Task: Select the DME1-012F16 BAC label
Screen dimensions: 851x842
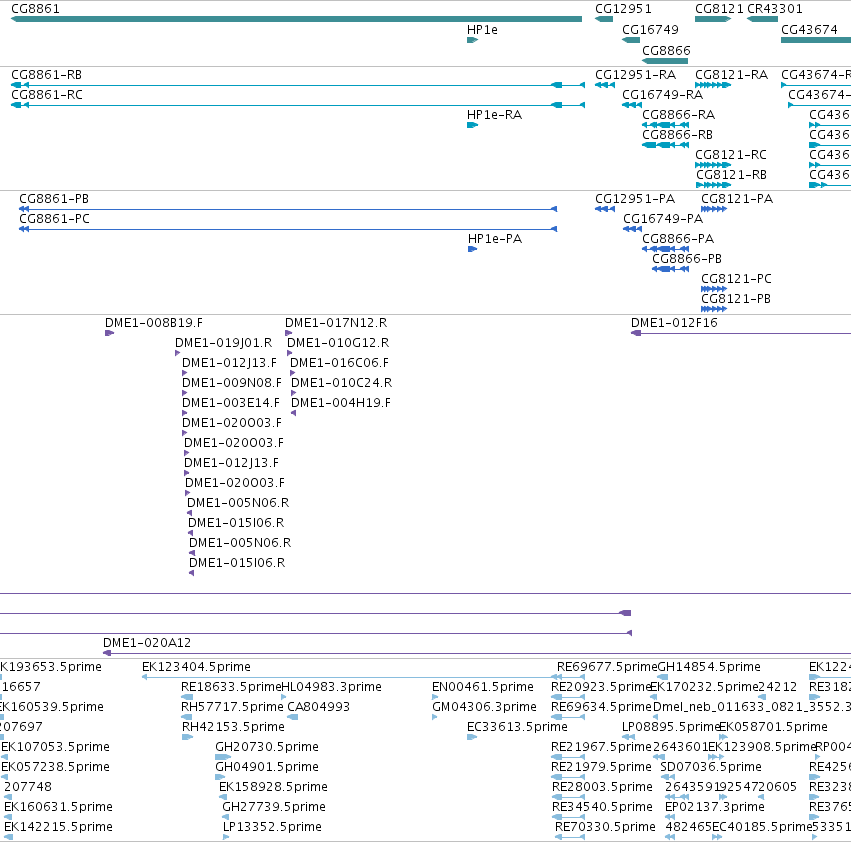Action: 674,323
